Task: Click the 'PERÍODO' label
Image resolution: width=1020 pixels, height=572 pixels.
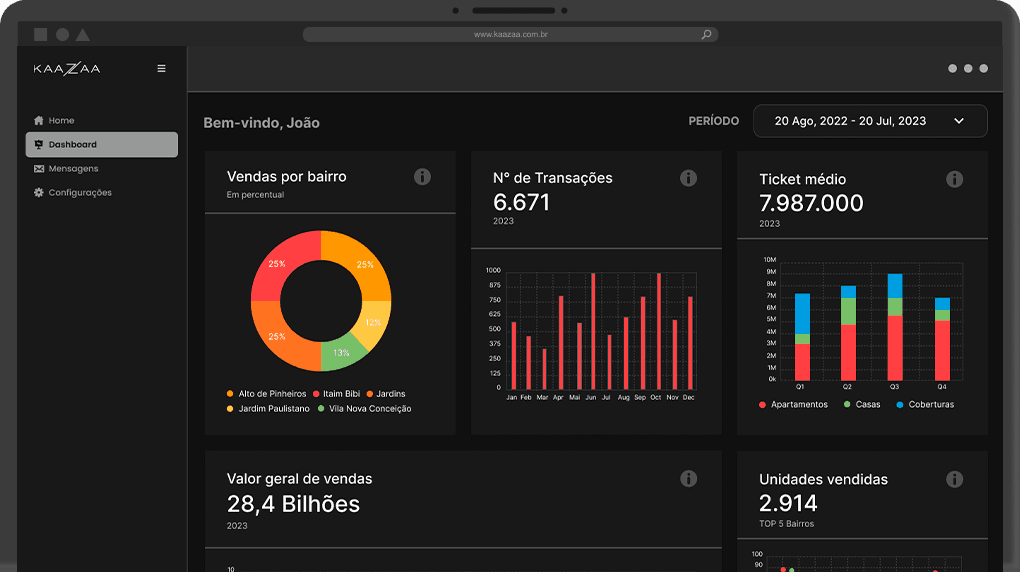Action: pyautogui.click(x=714, y=121)
